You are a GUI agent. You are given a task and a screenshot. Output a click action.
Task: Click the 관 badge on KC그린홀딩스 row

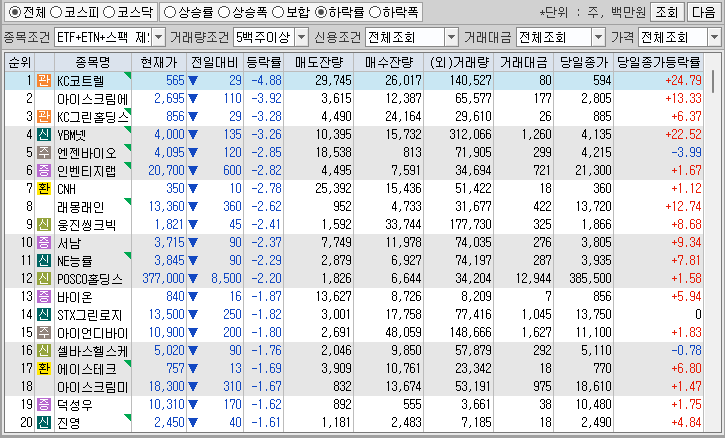pyautogui.click(x=44, y=117)
